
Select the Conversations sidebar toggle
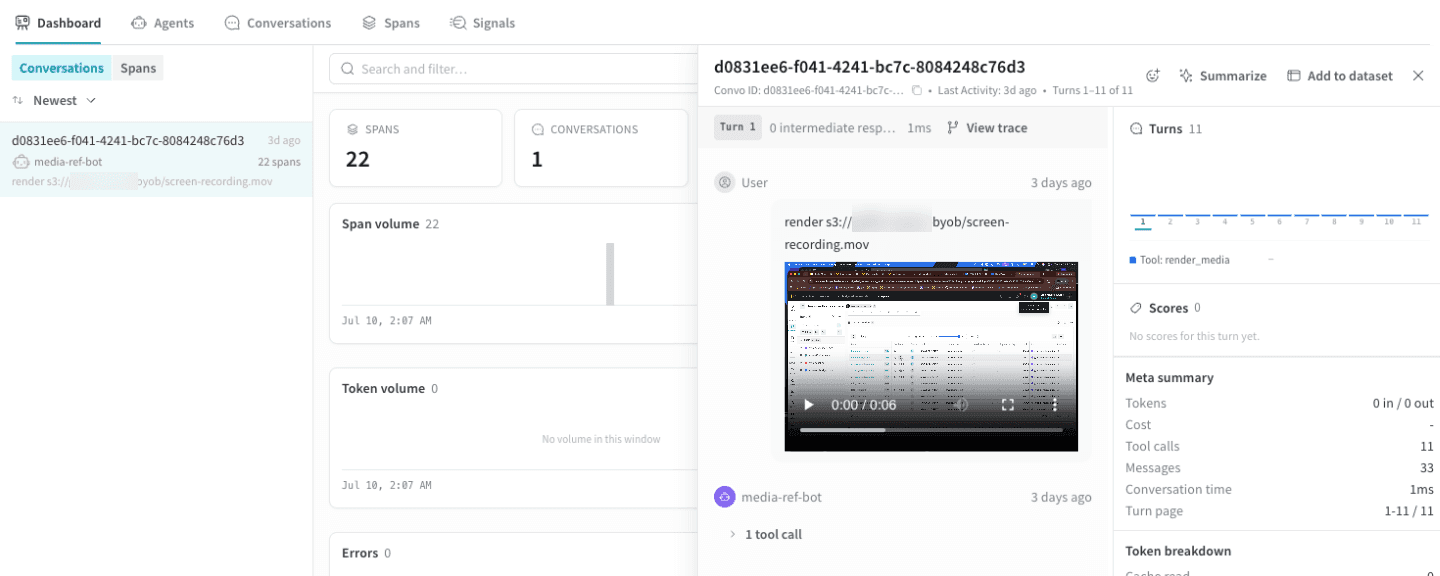point(62,68)
